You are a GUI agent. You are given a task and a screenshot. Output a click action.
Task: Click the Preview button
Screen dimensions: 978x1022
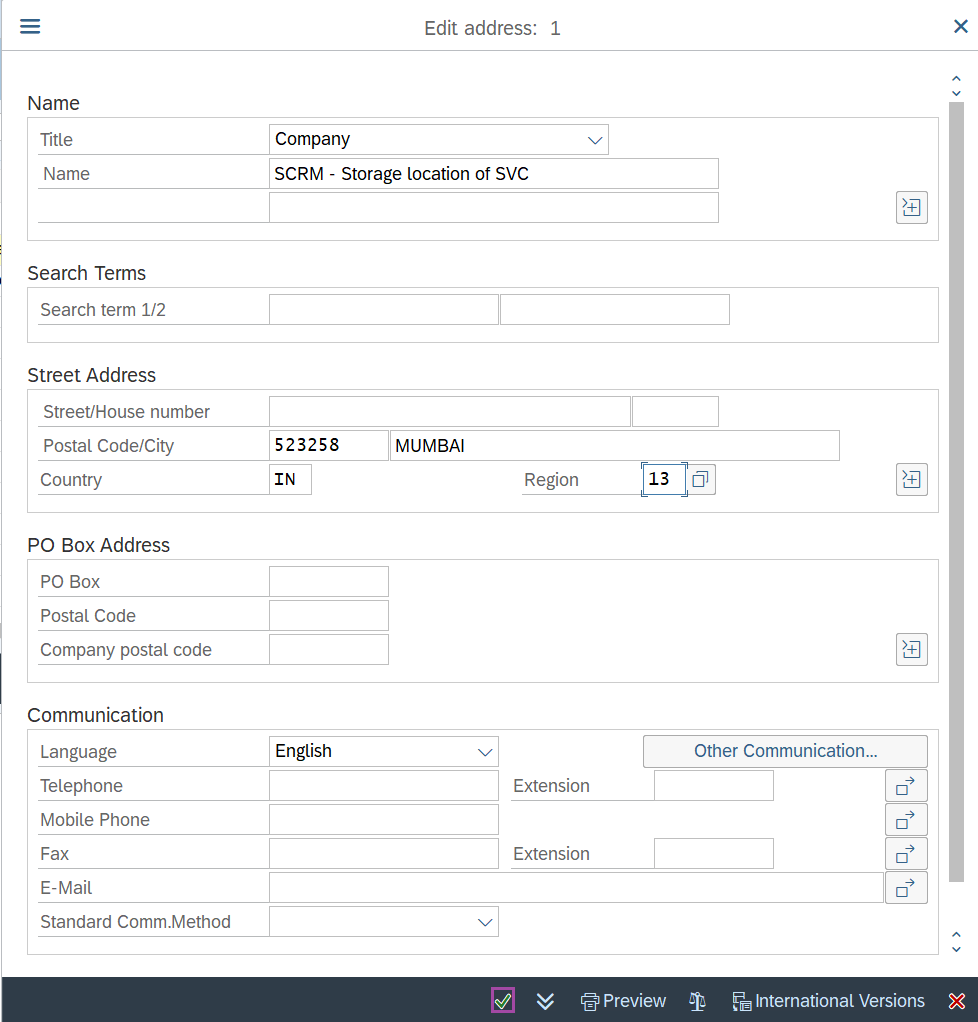[x=623, y=1001]
